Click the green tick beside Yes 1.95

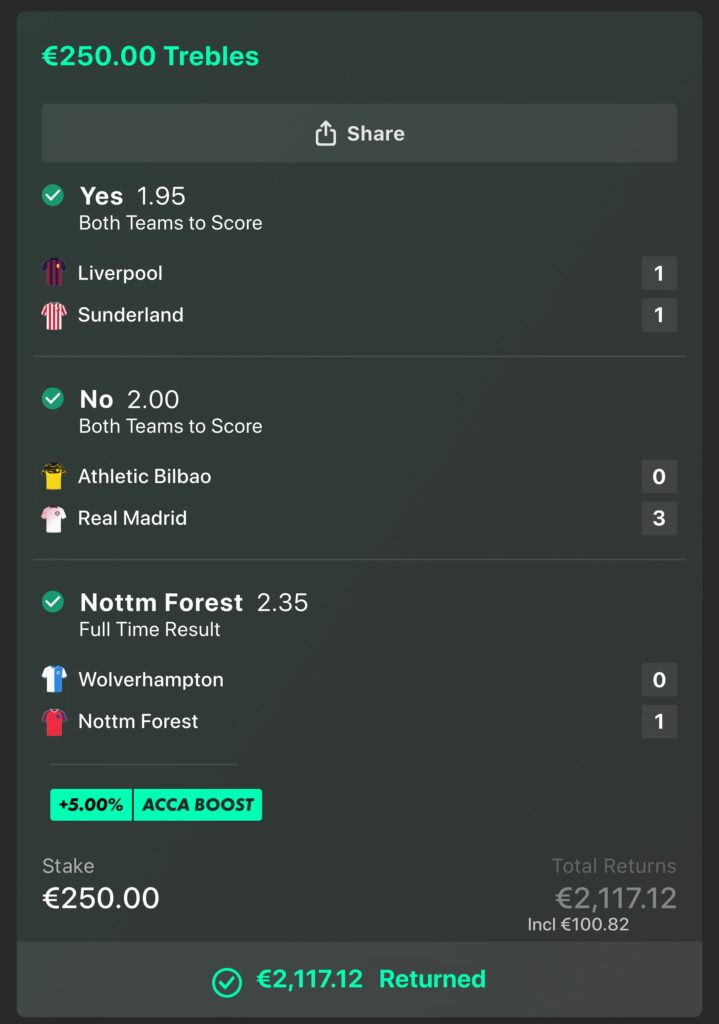tap(53, 196)
